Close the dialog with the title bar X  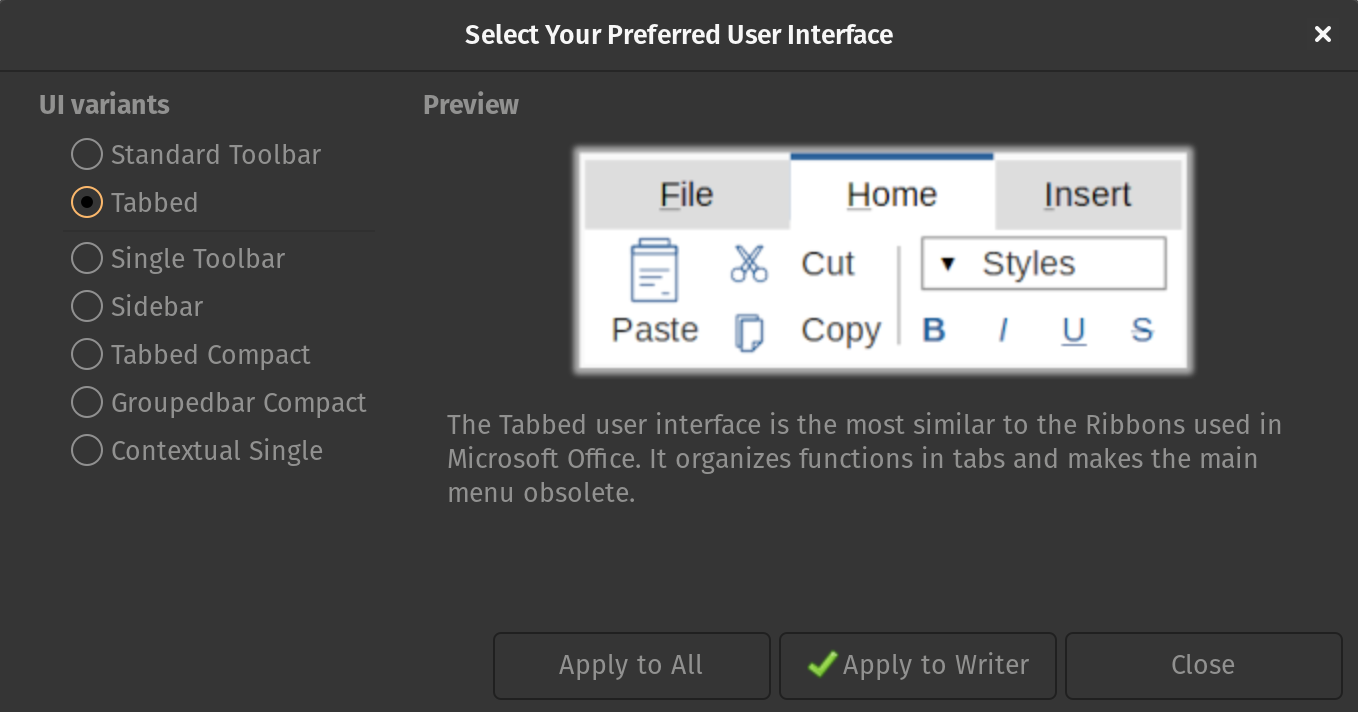(x=1322, y=34)
